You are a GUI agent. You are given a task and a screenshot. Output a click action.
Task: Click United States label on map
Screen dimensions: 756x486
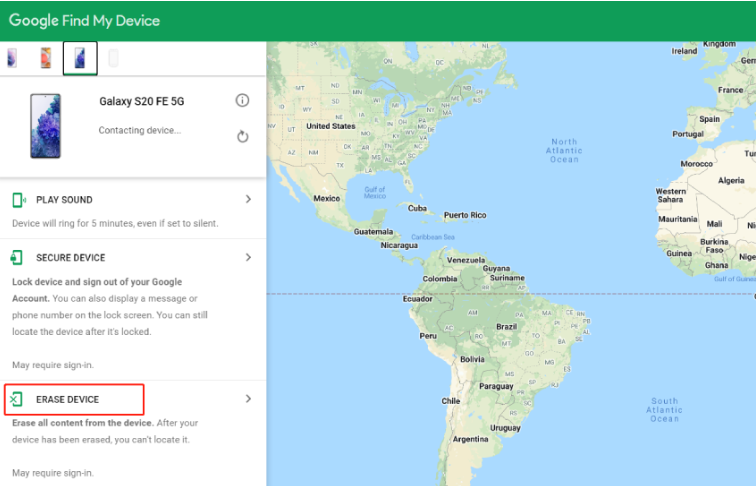[331, 126]
